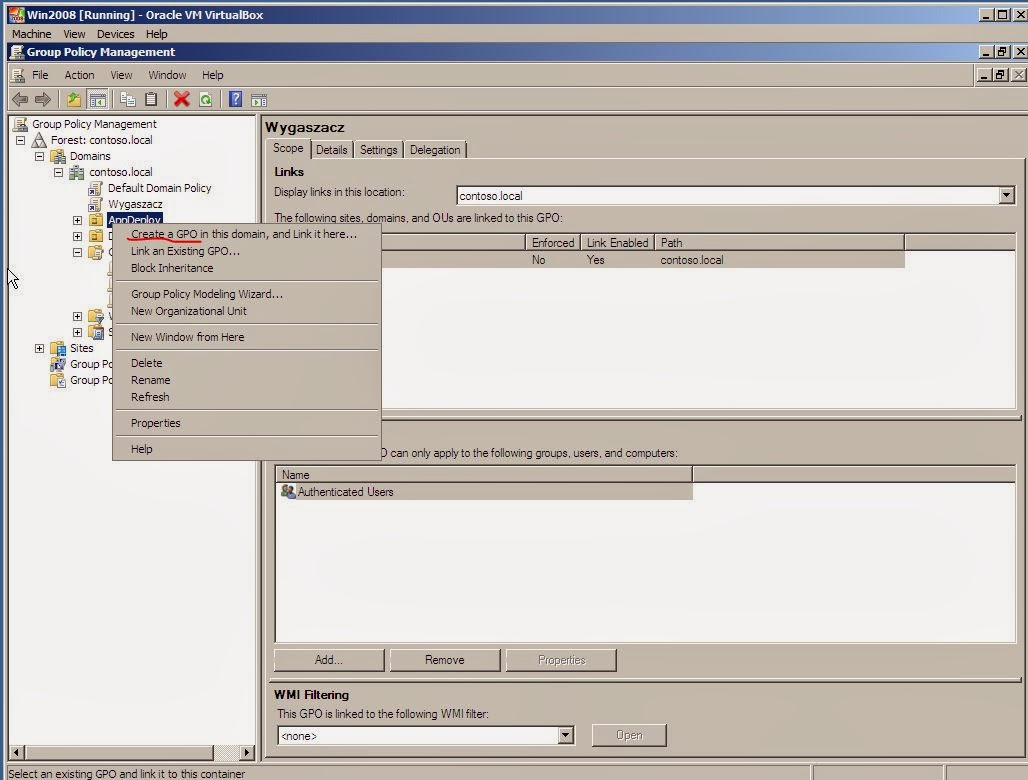Click the Add... button
Viewport: 1028px width, 780px height.
pos(328,660)
